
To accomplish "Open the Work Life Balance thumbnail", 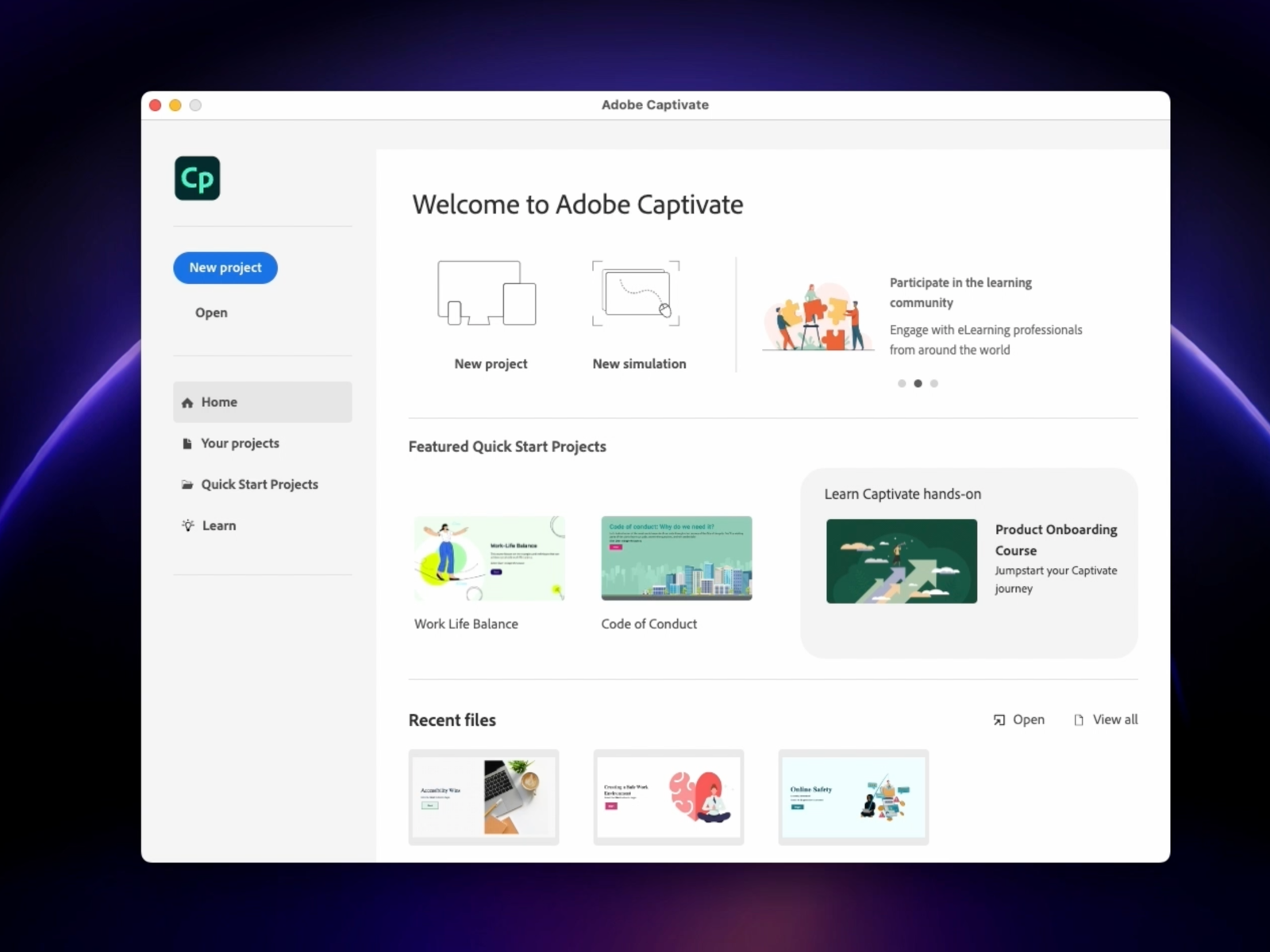I will coord(490,559).
